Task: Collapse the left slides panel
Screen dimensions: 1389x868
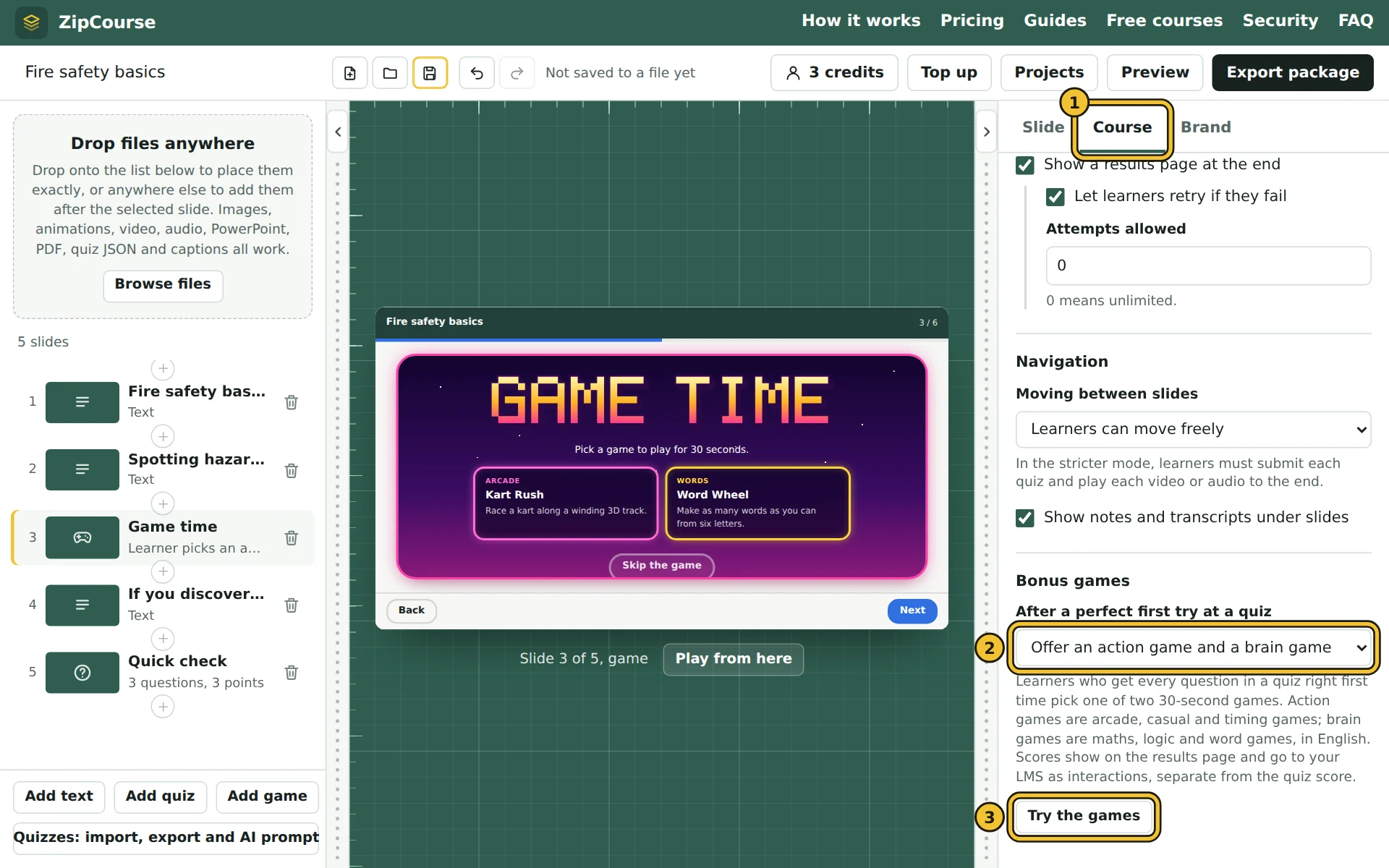Action: [338, 132]
